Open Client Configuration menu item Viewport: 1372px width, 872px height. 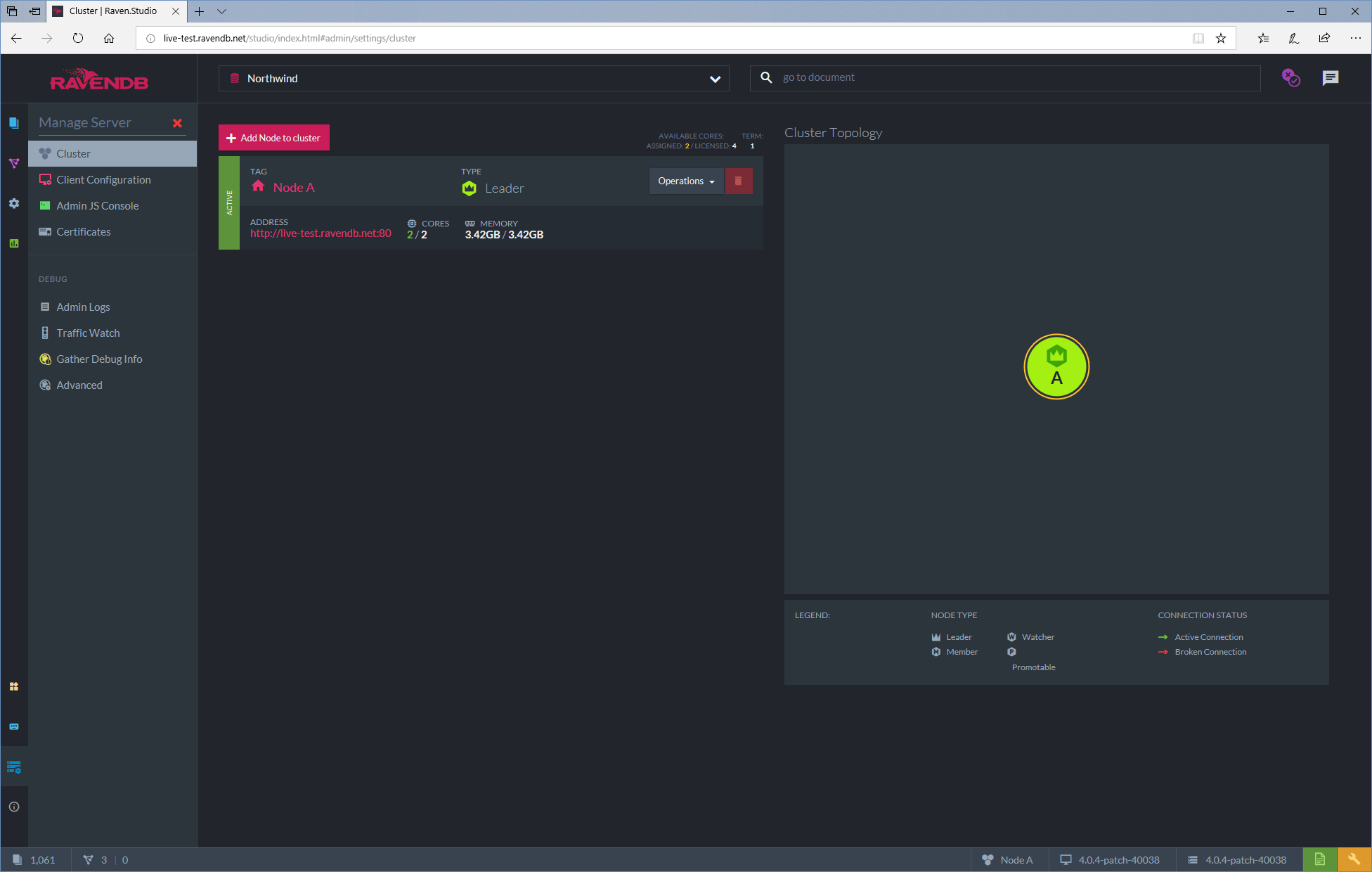(x=103, y=180)
